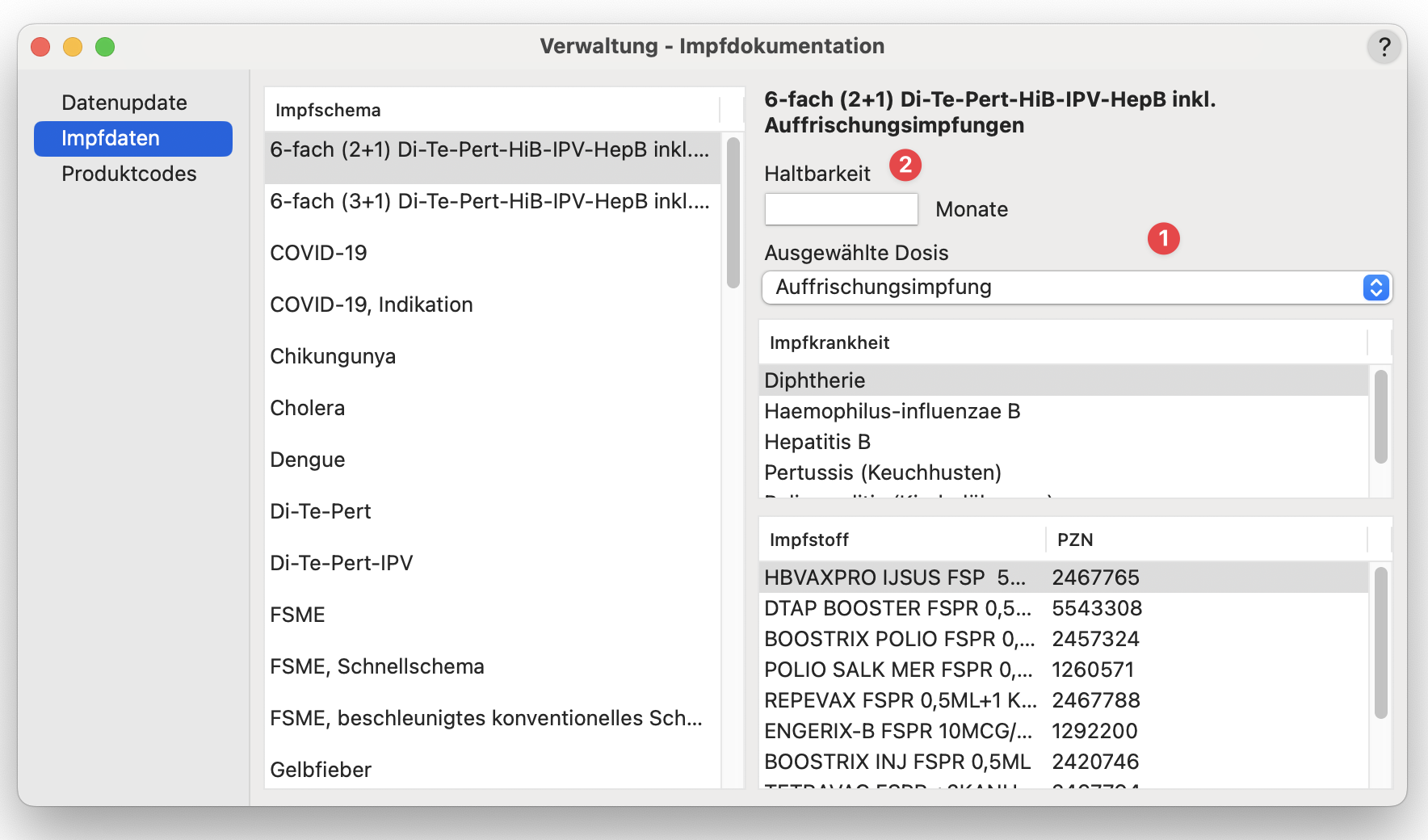This screenshot has height=840, width=1428.
Task: Open the Ausgewählte Dosis dropdown
Action: pos(1065,288)
